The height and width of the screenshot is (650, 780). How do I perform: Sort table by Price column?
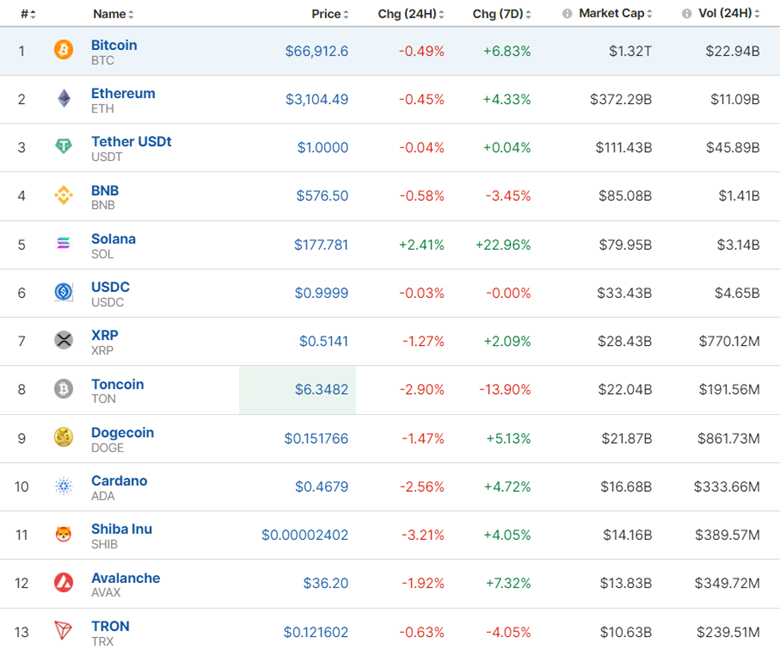click(330, 14)
